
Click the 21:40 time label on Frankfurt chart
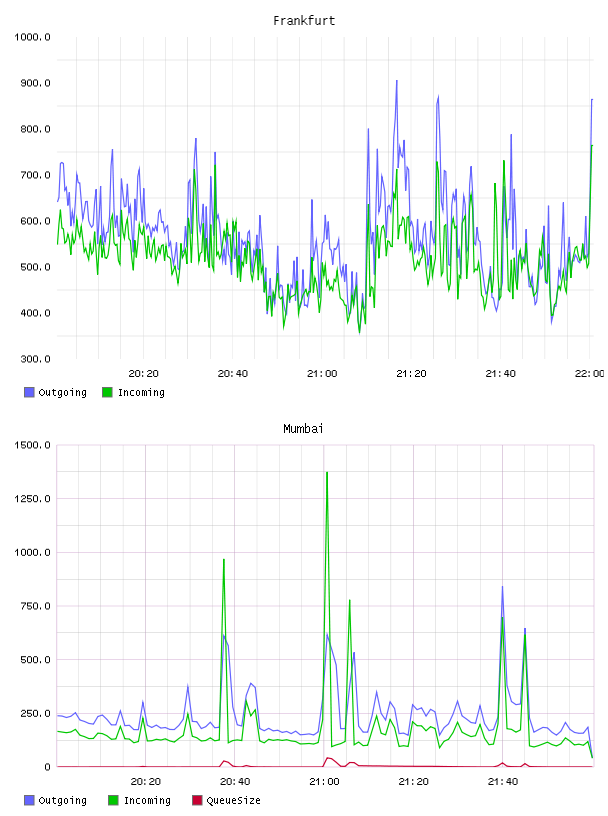(501, 373)
